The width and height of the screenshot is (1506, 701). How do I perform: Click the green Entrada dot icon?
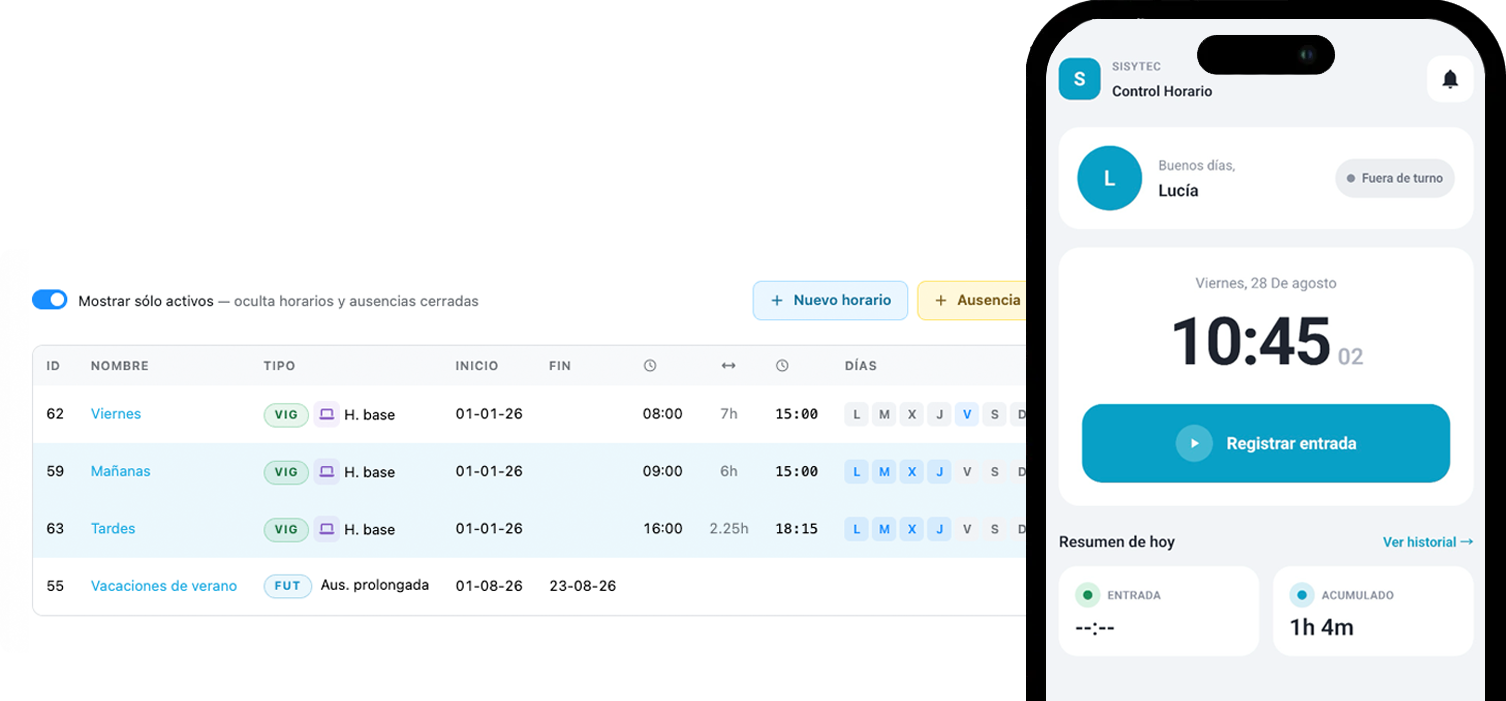[x=1087, y=595]
